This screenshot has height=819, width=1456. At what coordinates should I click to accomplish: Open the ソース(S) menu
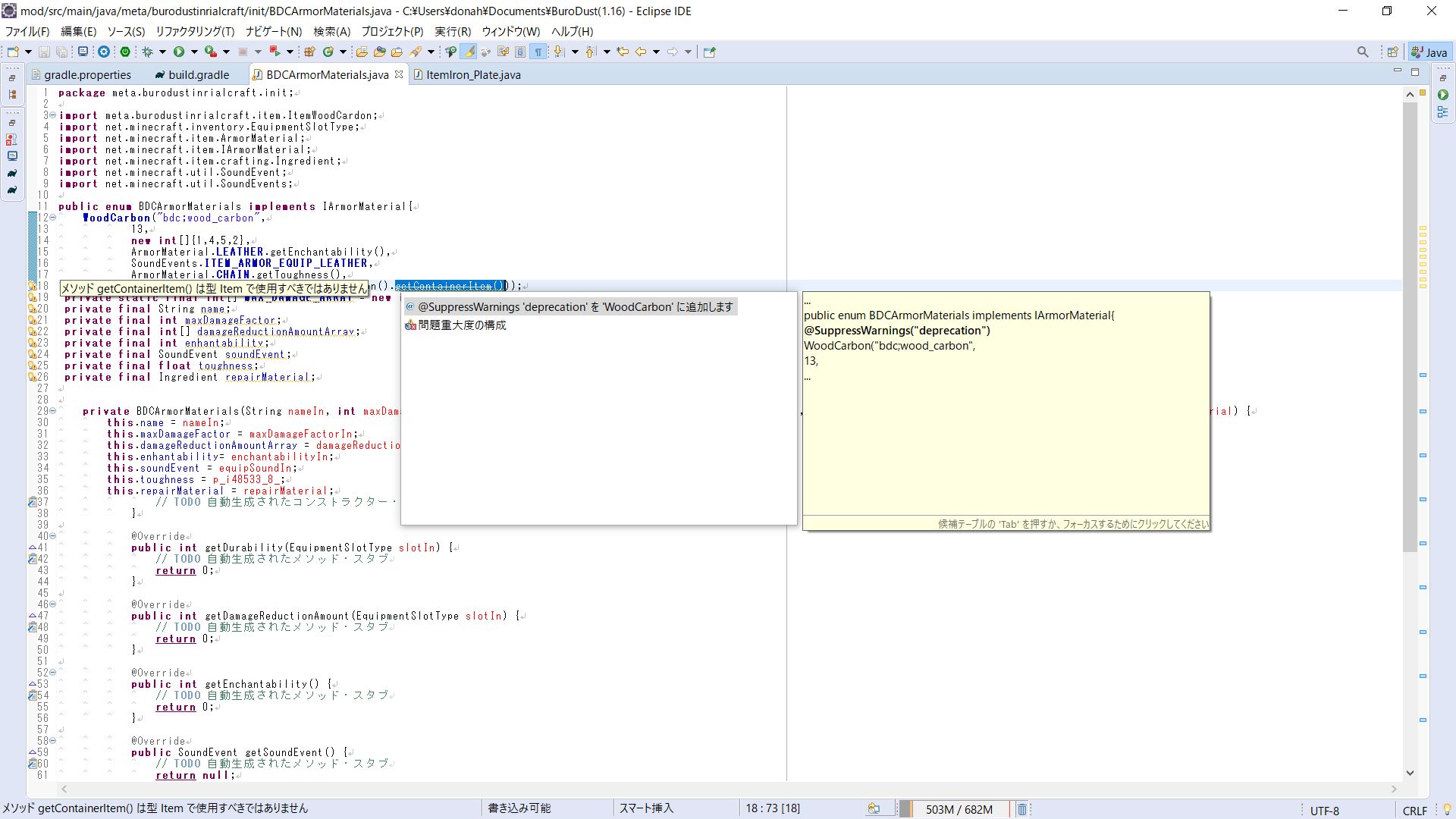tap(126, 31)
